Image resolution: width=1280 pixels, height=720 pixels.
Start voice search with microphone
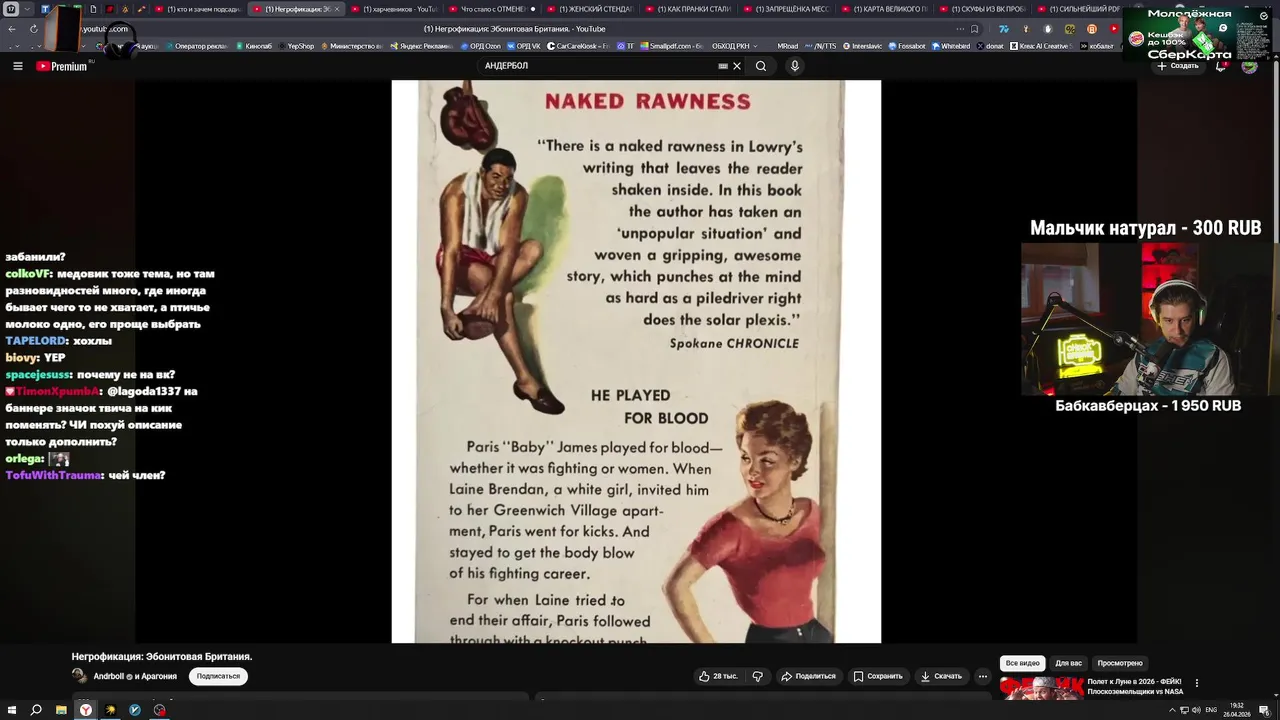[x=795, y=66]
